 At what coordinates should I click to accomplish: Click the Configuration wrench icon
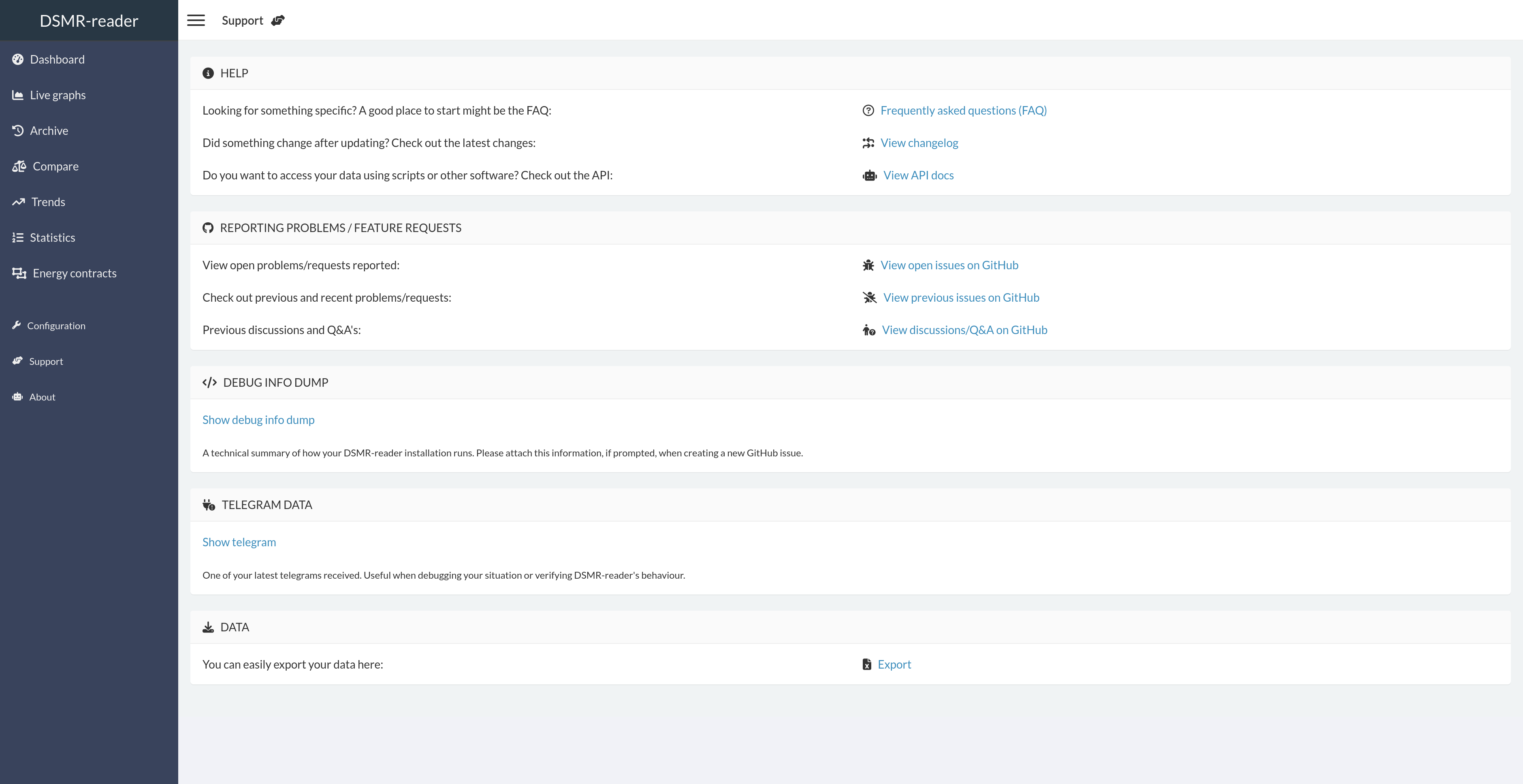pos(17,325)
